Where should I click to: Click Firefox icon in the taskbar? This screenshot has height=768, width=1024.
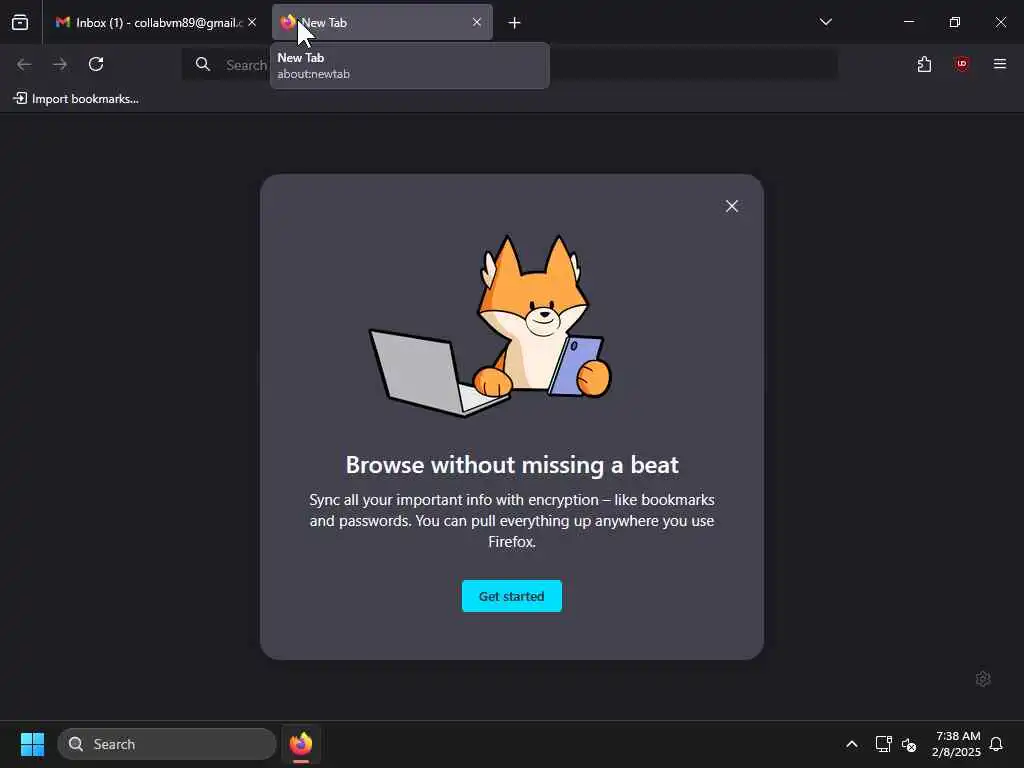pyautogui.click(x=300, y=744)
